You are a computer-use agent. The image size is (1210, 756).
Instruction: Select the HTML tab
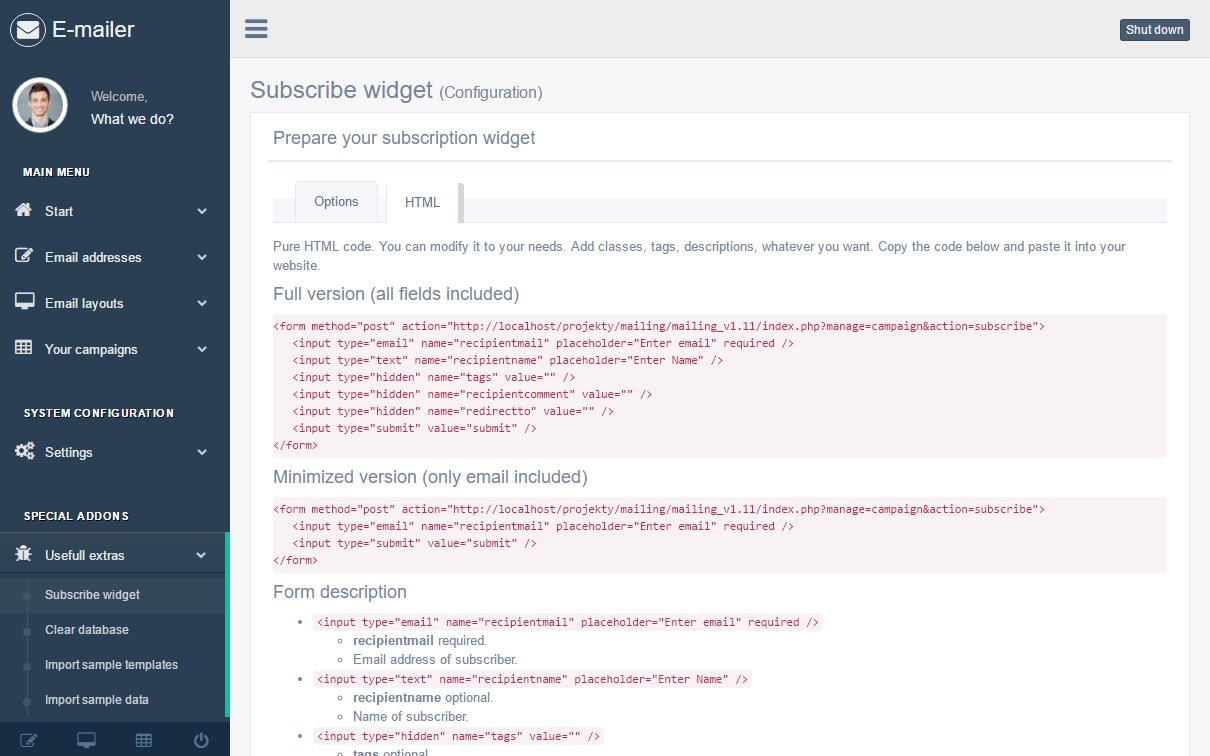(x=422, y=203)
